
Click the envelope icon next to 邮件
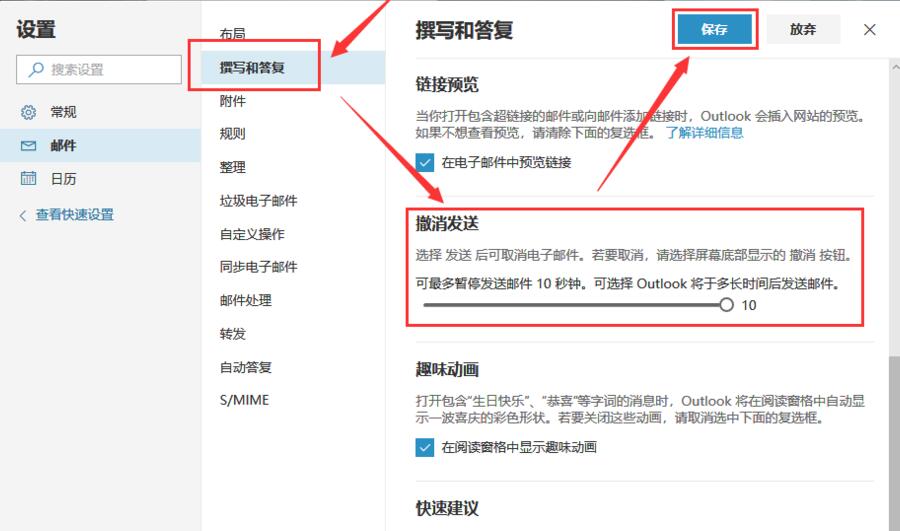coord(28,146)
